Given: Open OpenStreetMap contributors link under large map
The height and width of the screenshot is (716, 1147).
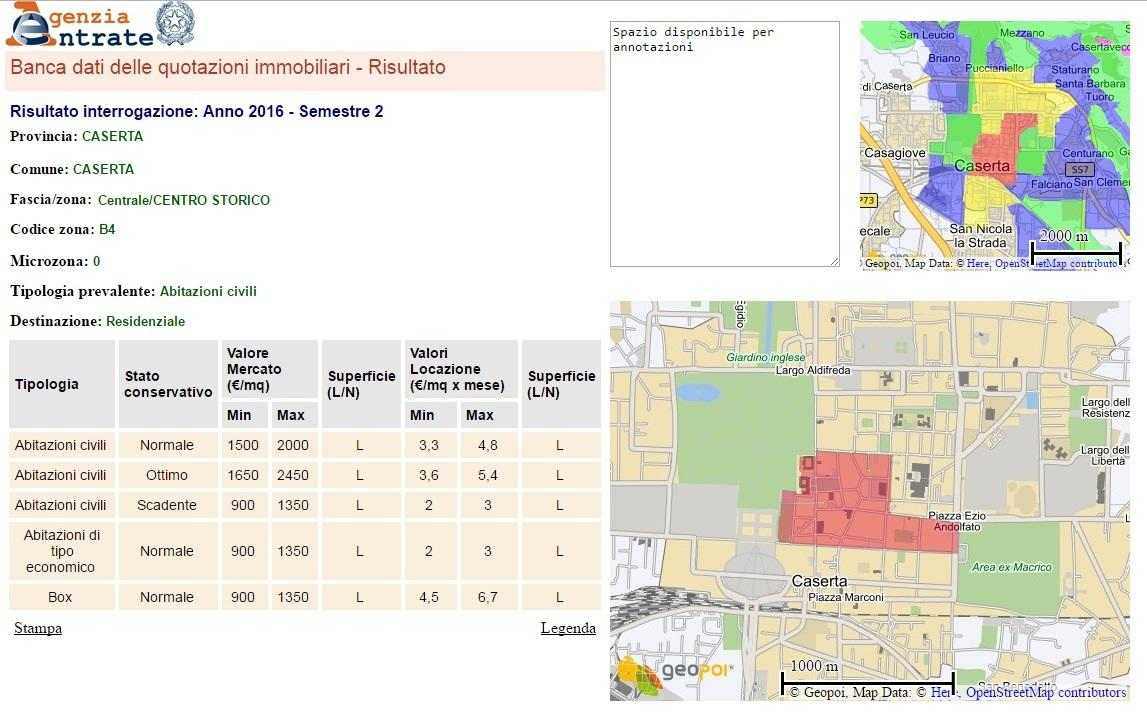Looking at the screenshot, I should pos(1045,692).
